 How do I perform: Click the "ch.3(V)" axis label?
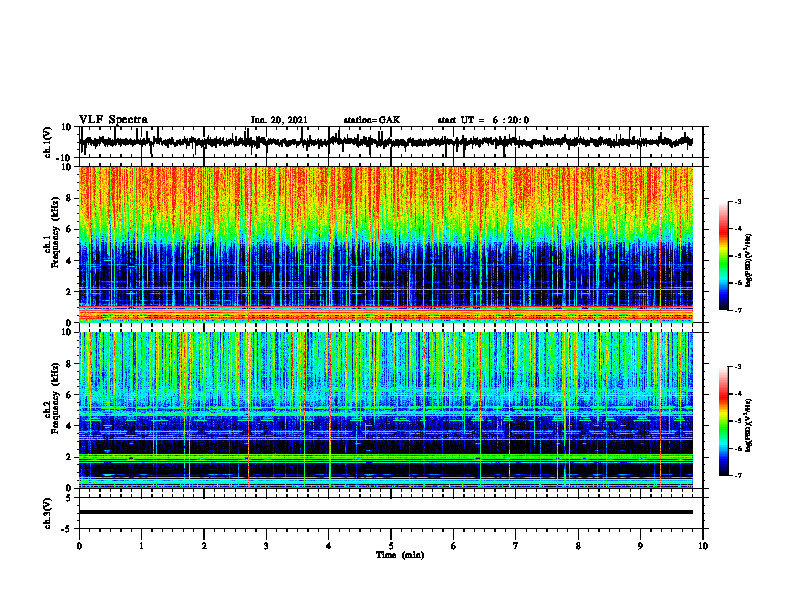pos(48,513)
